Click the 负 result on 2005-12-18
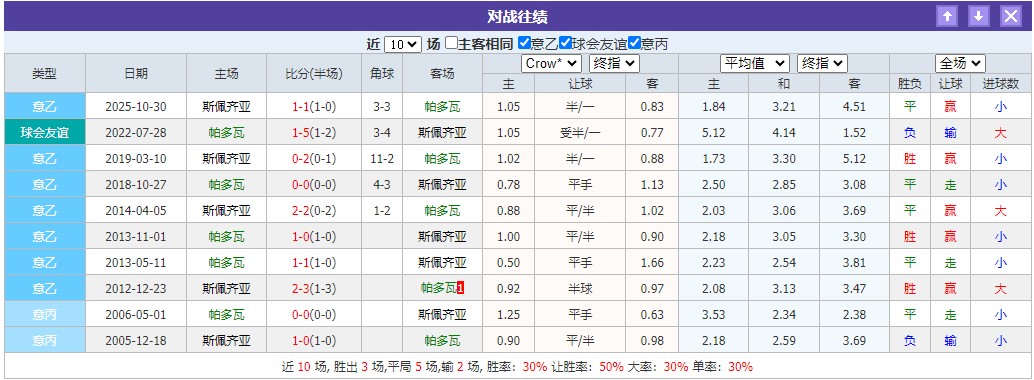 pyautogui.click(x=910, y=340)
